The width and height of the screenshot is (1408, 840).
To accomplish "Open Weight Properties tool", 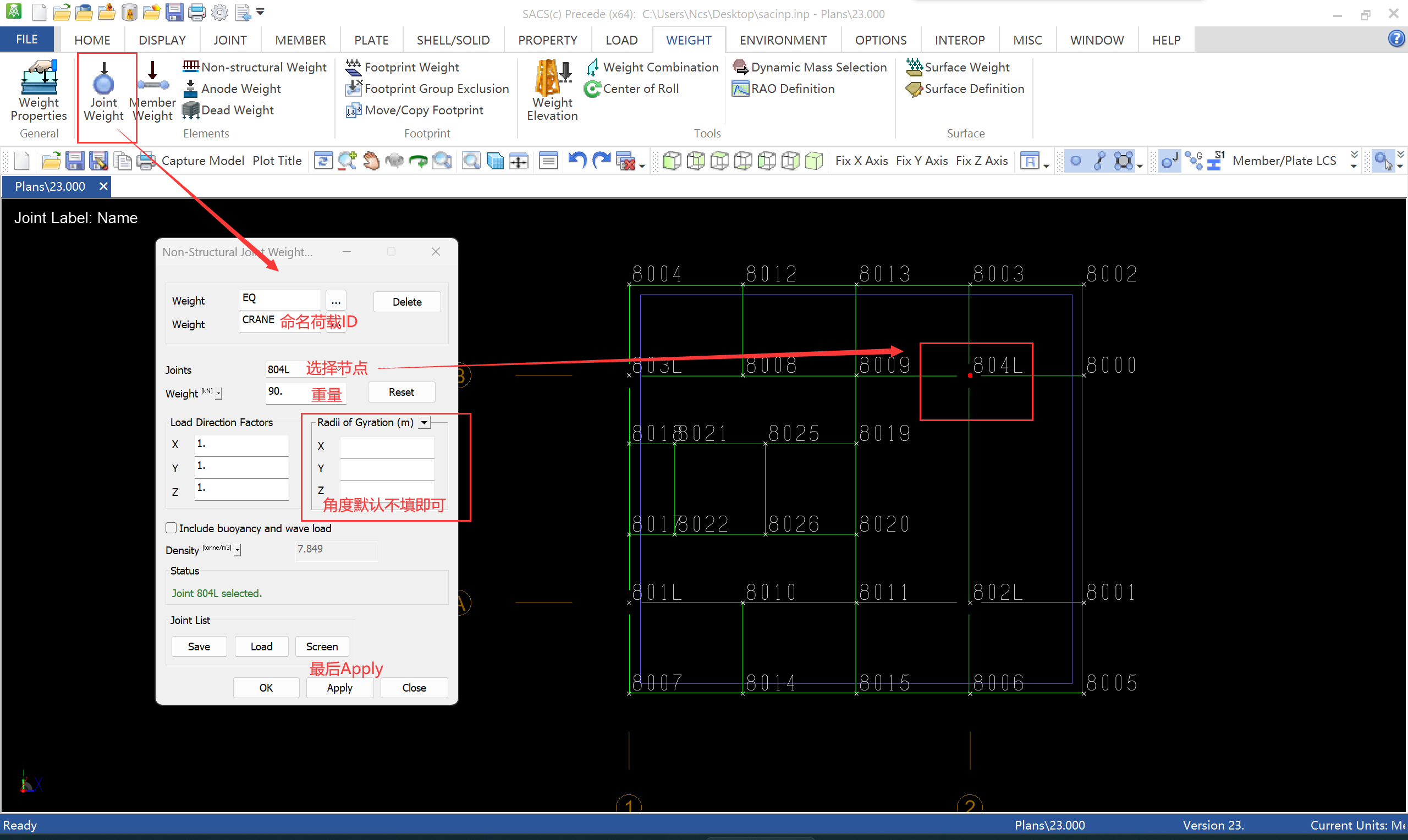I will tap(38, 91).
